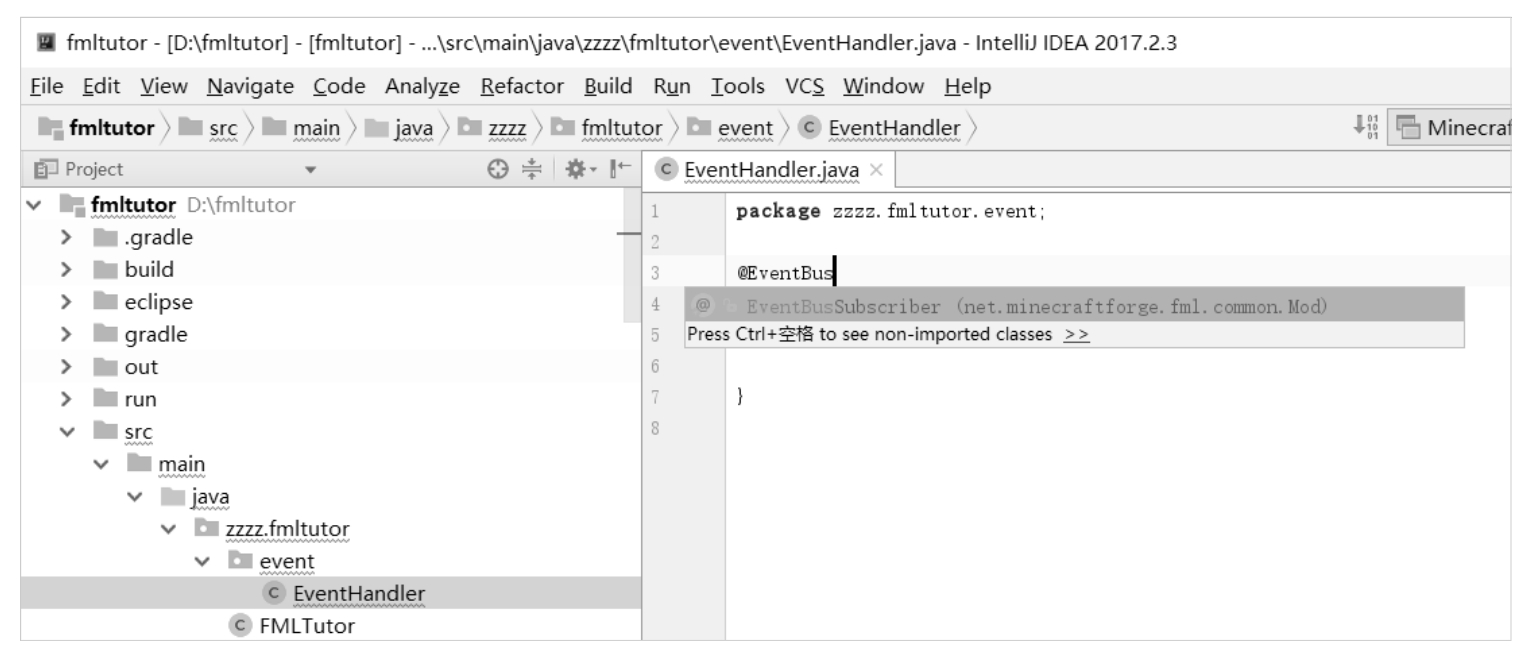This screenshot has height=653, width=1529.
Task: Collapse the event package node
Action: pos(204,562)
